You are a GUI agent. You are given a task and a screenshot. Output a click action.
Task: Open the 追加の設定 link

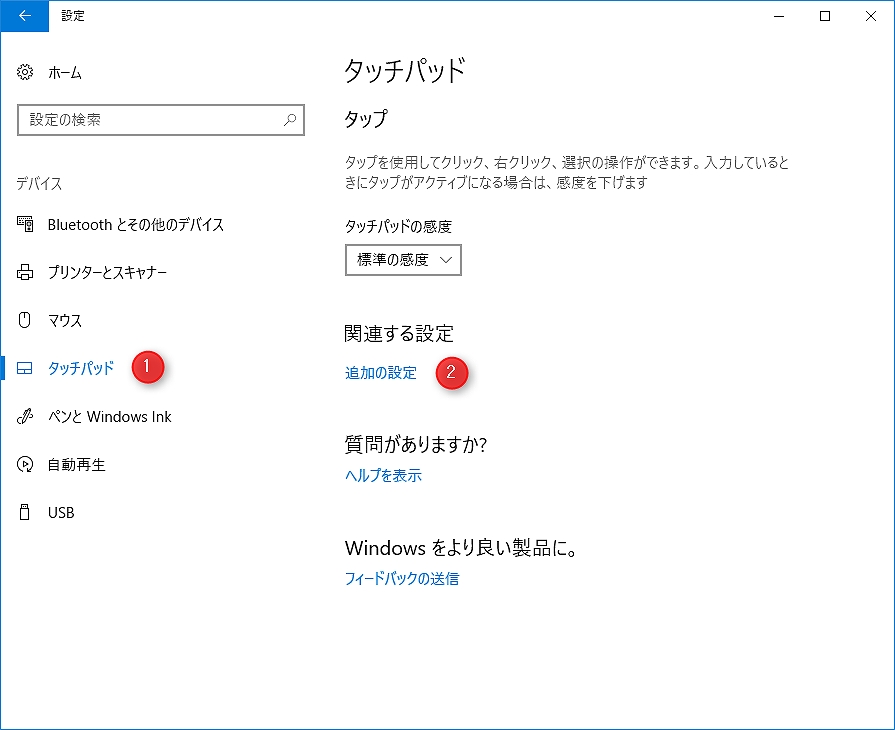(x=380, y=373)
